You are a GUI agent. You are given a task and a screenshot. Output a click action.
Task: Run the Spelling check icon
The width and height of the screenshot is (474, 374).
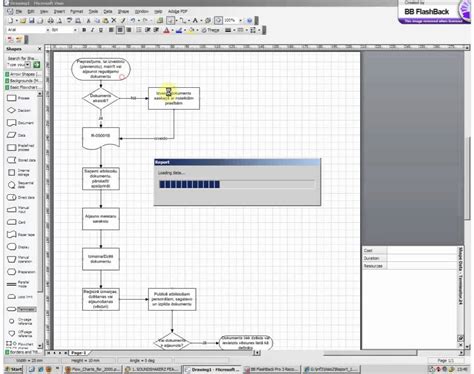69,21
